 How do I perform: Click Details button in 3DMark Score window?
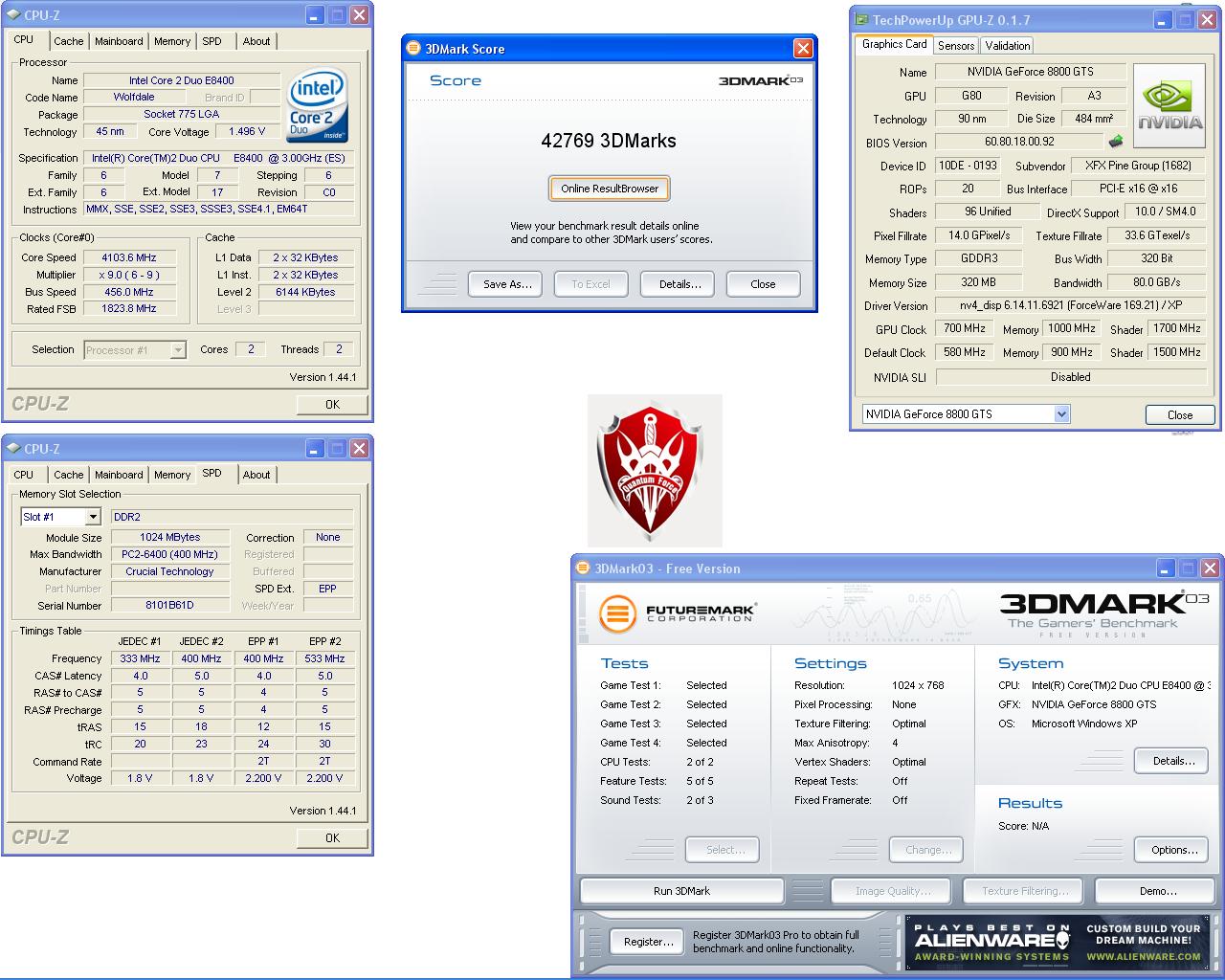[x=679, y=284]
